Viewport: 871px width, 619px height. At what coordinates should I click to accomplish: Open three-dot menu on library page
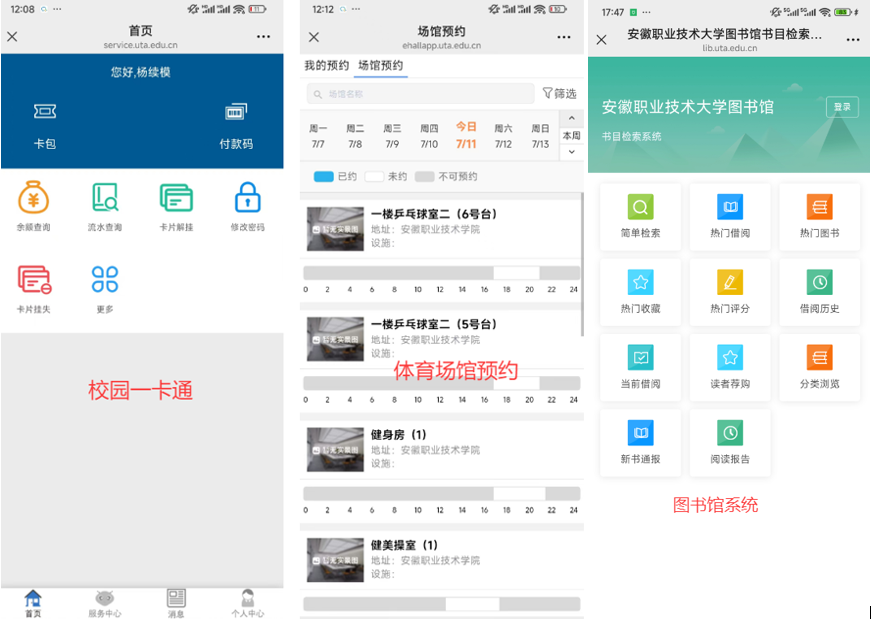pyautogui.click(x=853, y=40)
